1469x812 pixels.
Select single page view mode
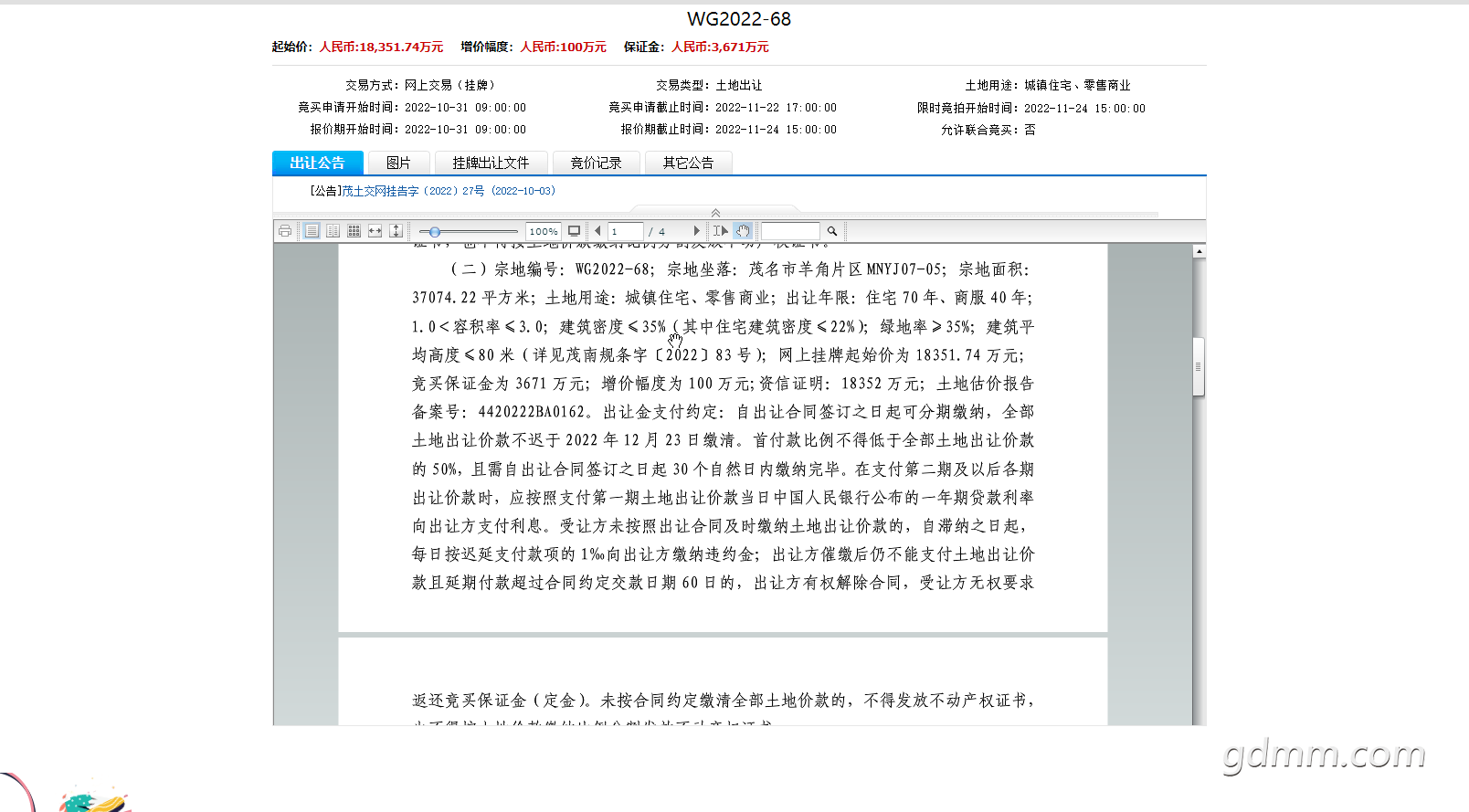312,231
